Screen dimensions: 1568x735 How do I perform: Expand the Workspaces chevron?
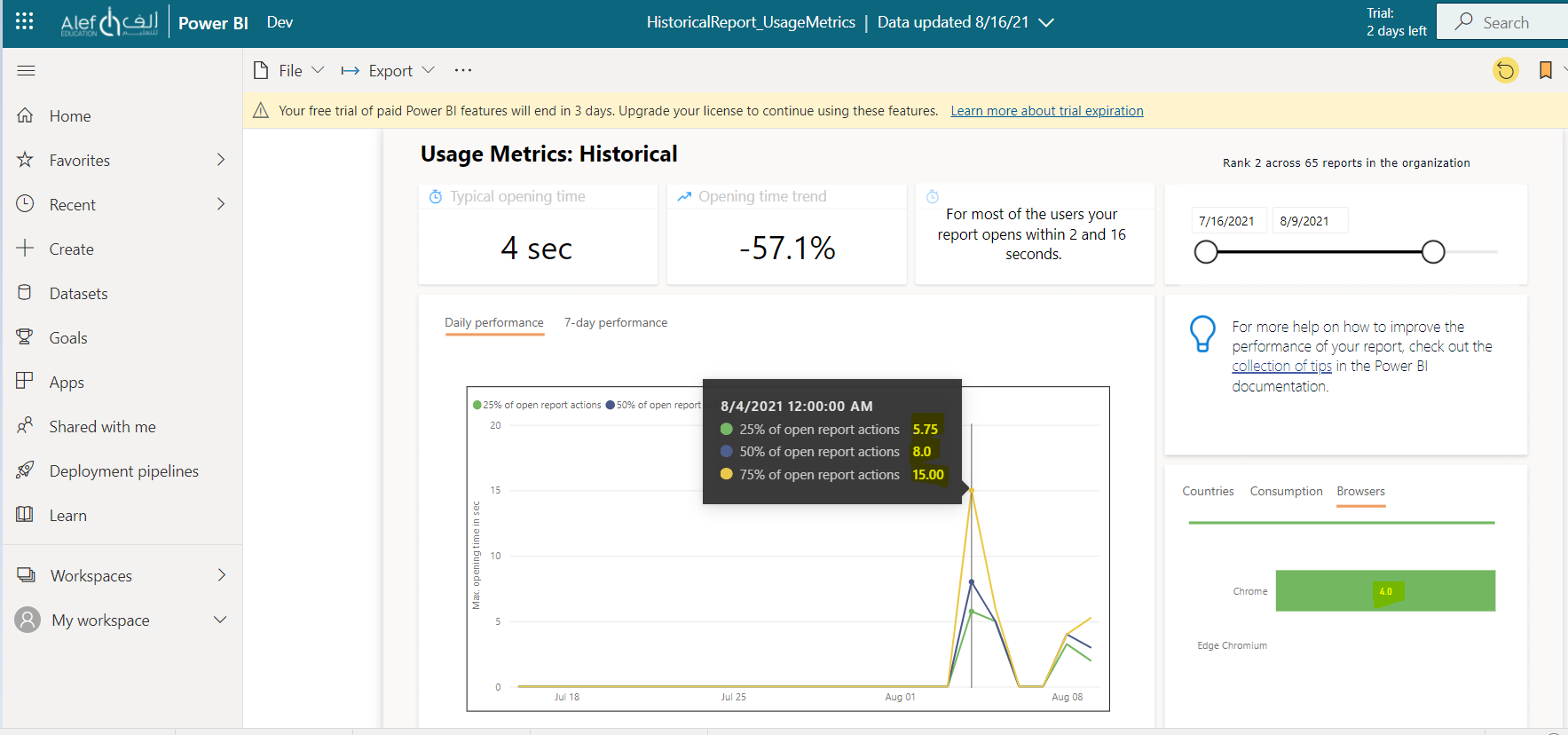click(x=222, y=575)
